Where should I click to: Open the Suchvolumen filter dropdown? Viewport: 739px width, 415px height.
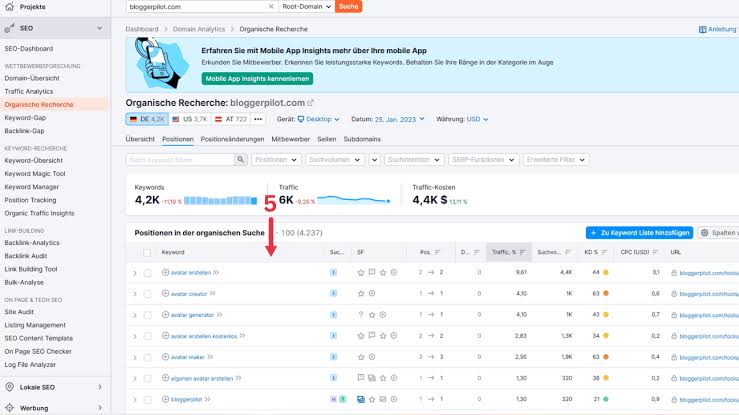click(x=335, y=160)
